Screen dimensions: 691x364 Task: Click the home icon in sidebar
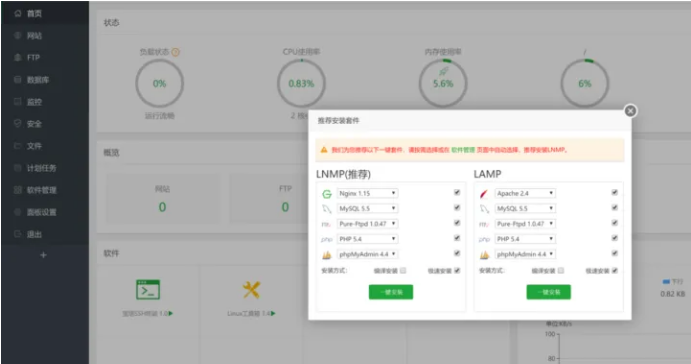pos(18,13)
